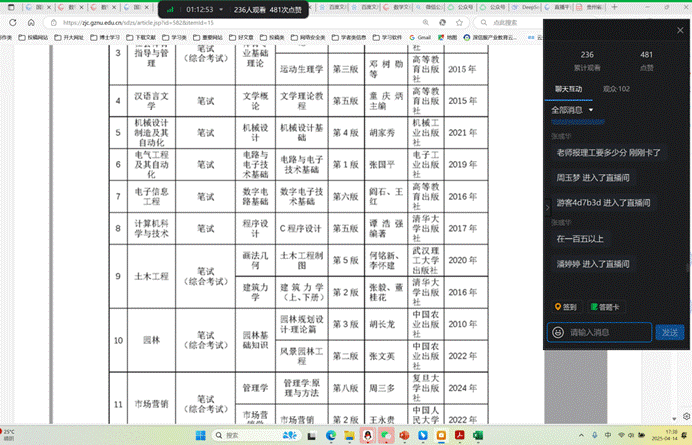Bookmark this page with the star icon
Image resolution: width=692 pixels, height=445 pixels.
(x=459, y=23)
